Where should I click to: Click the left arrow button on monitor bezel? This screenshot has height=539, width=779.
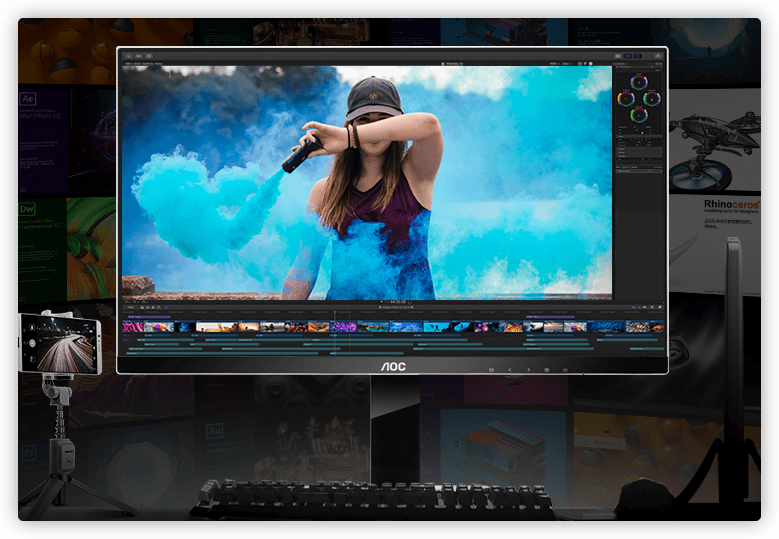(x=510, y=370)
